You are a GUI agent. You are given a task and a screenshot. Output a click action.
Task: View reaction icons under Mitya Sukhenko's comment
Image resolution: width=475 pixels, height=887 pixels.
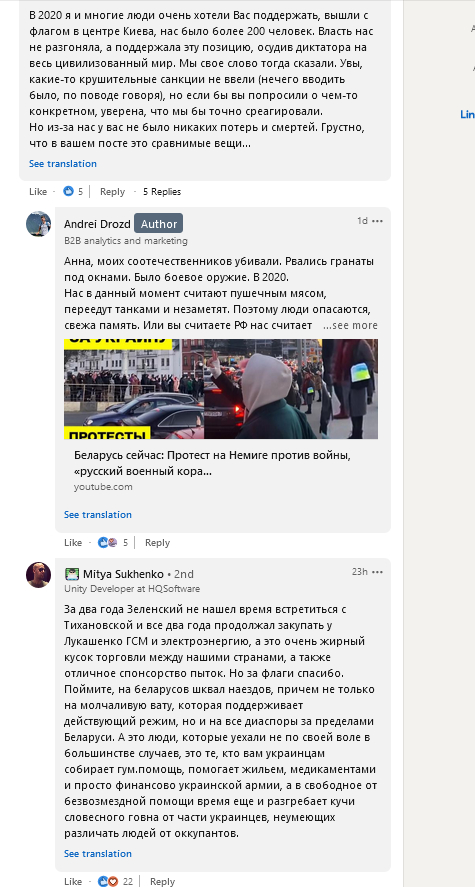click(x=107, y=881)
